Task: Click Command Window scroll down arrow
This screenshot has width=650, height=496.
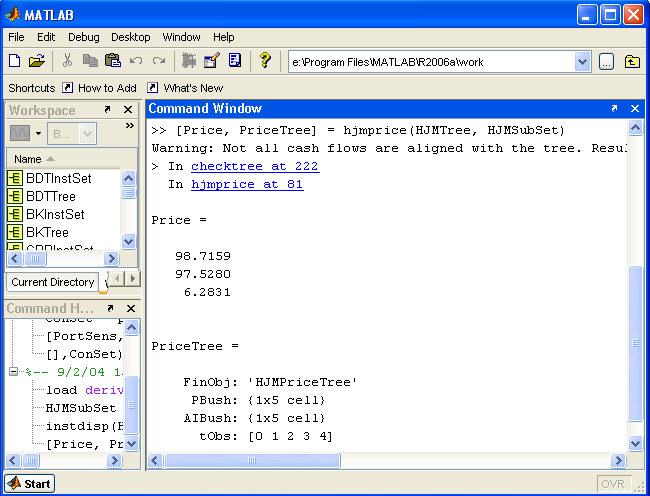Action: click(x=635, y=443)
